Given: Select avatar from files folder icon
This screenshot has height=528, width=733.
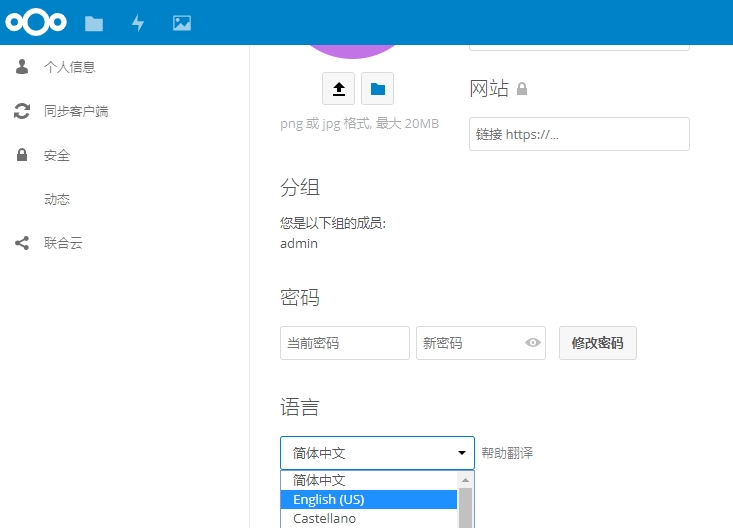Looking at the screenshot, I should [x=377, y=89].
